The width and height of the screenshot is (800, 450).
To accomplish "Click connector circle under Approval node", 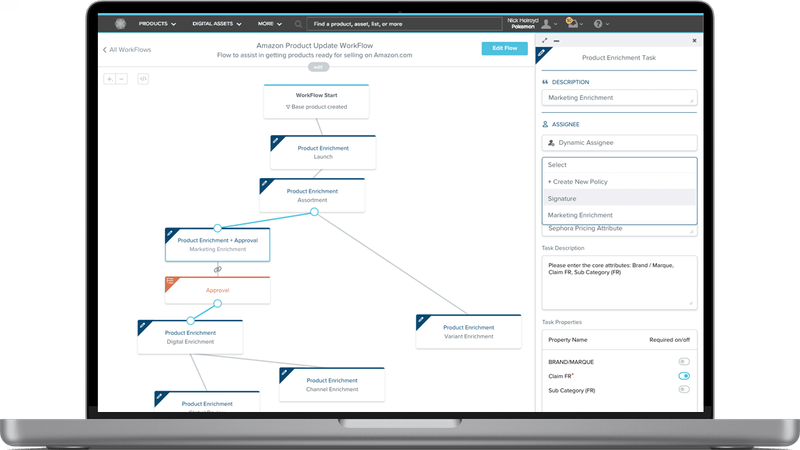I will click(x=217, y=304).
